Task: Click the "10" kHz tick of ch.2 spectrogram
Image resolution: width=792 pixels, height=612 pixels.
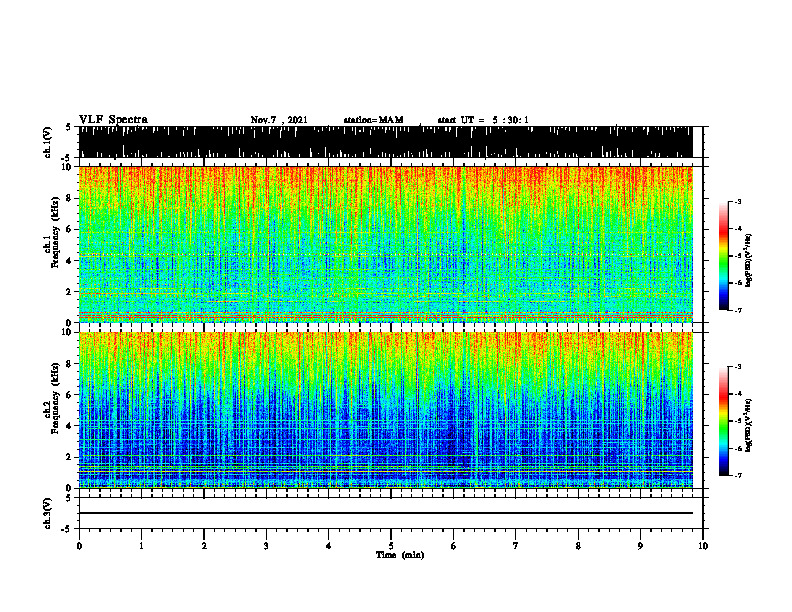Action: 68,332
